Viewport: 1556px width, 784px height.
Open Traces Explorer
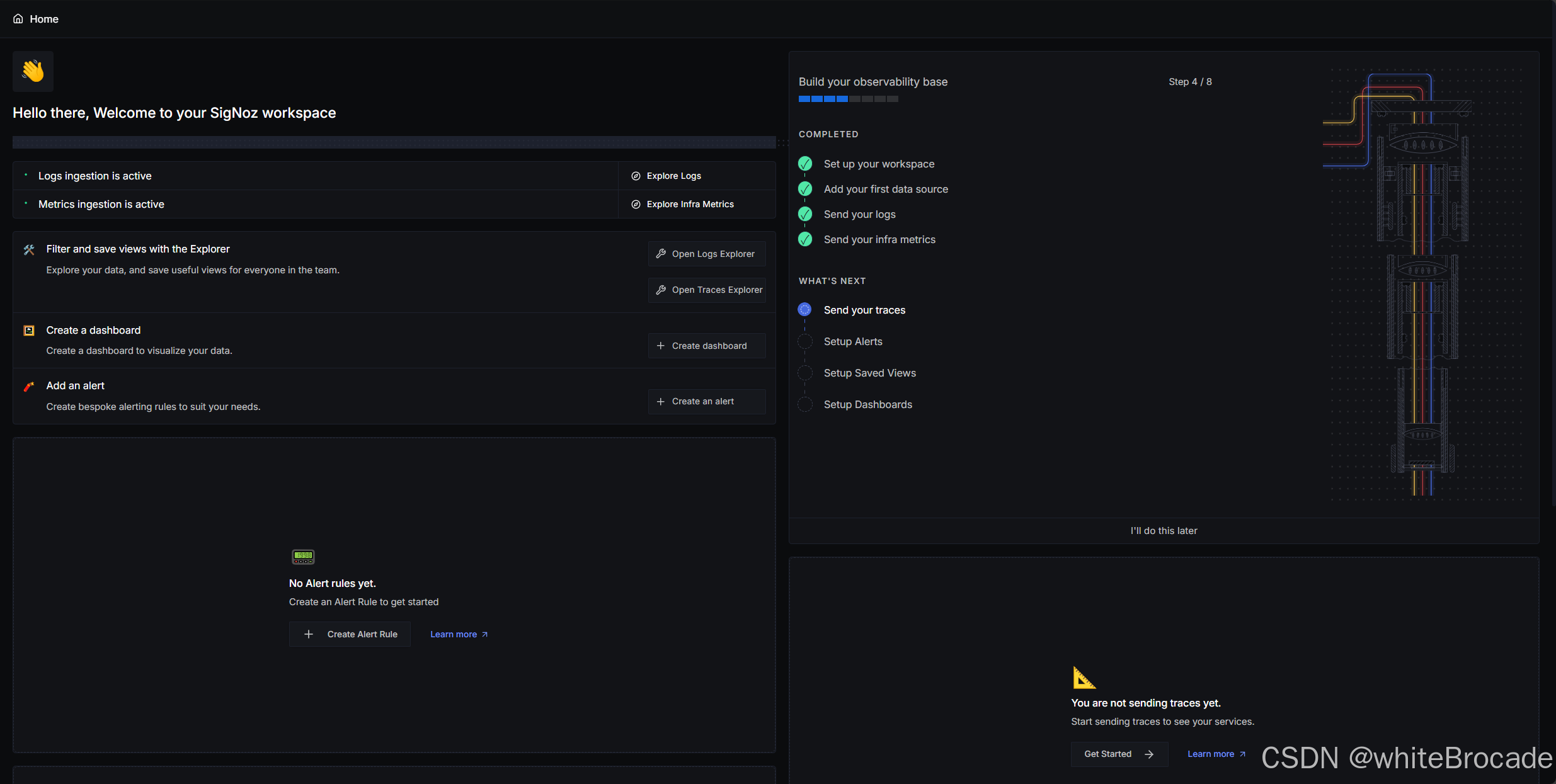click(707, 290)
